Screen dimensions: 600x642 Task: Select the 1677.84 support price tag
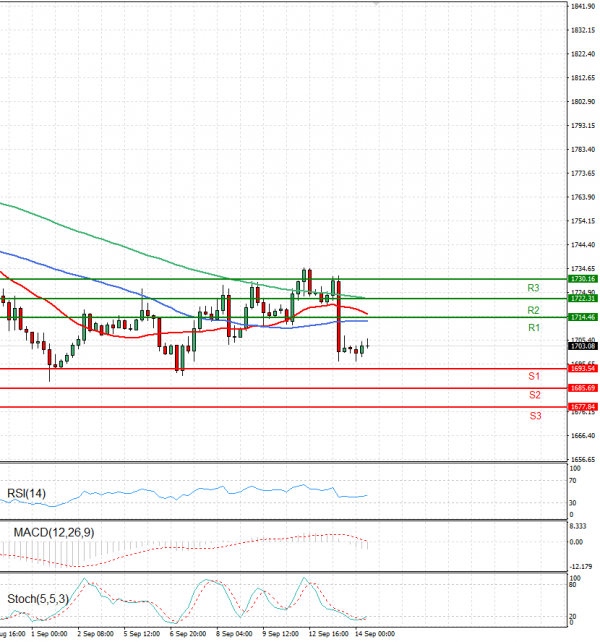pyautogui.click(x=583, y=407)
